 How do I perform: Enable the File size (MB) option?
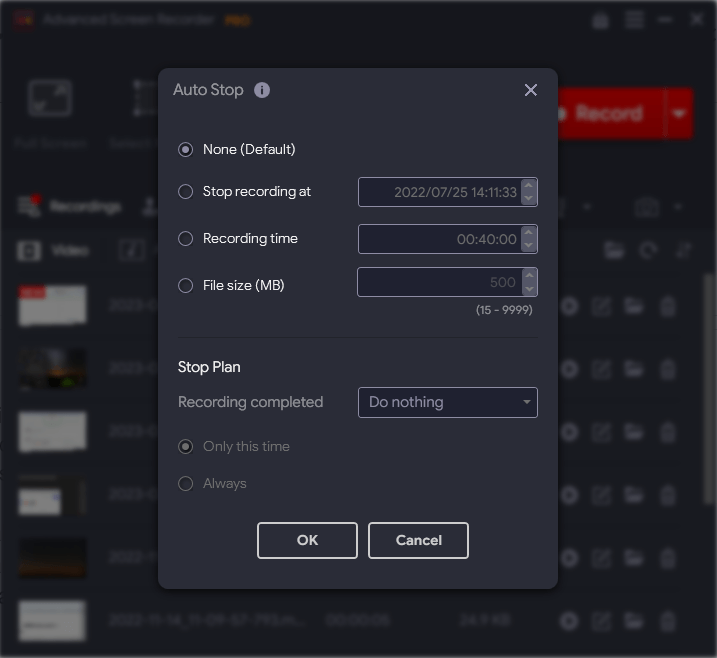click(x=185, y=286)
